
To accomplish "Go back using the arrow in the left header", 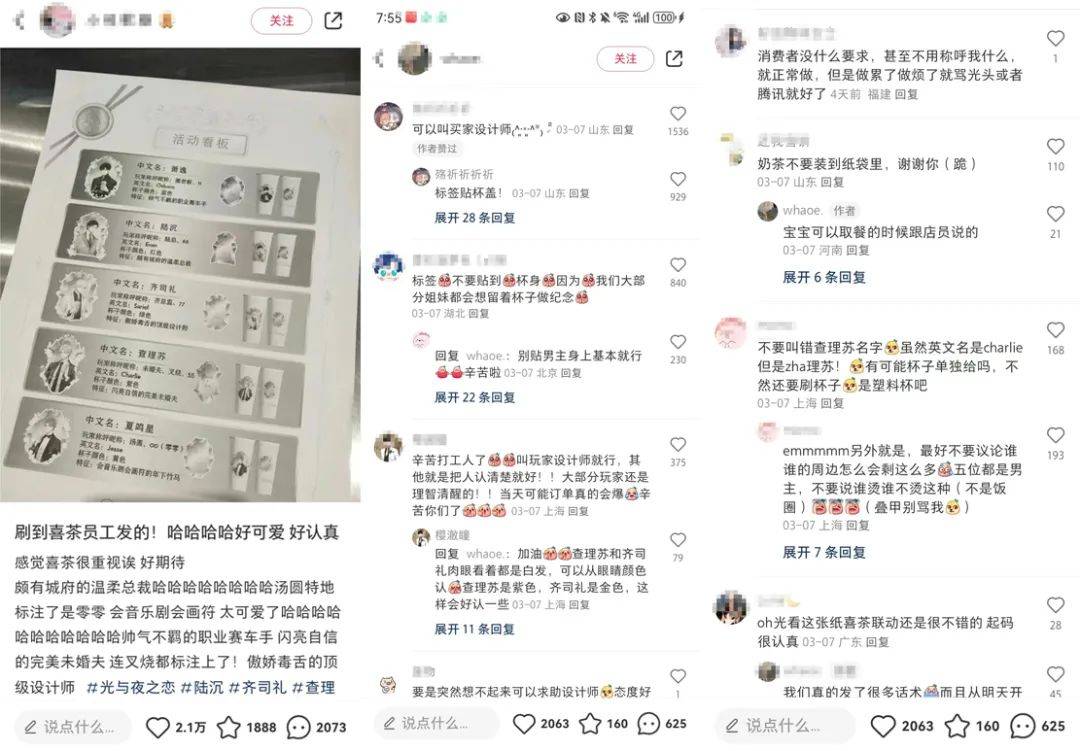I will (x=19, y=21).
